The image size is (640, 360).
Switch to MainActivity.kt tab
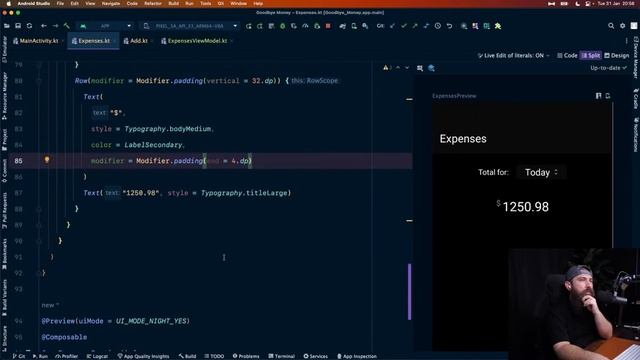click(38, 41)
